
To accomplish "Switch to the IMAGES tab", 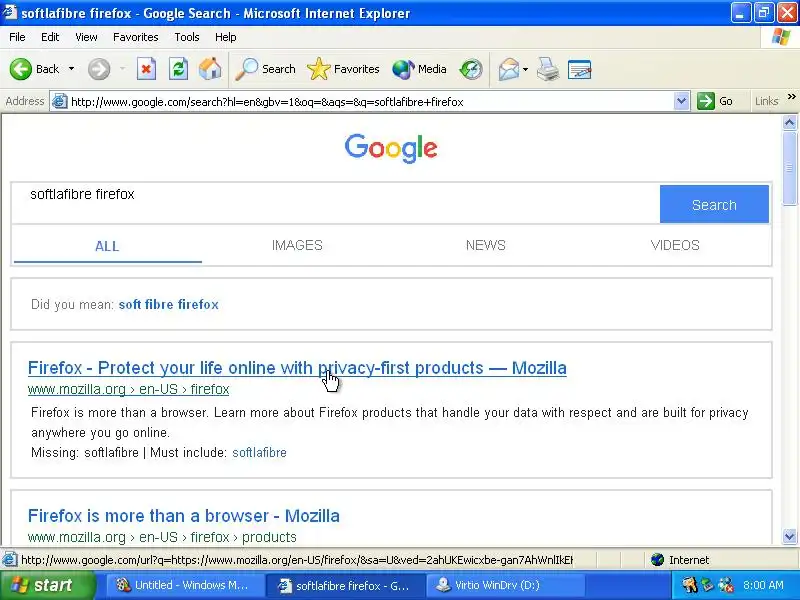I will click(x=297, y=245).
